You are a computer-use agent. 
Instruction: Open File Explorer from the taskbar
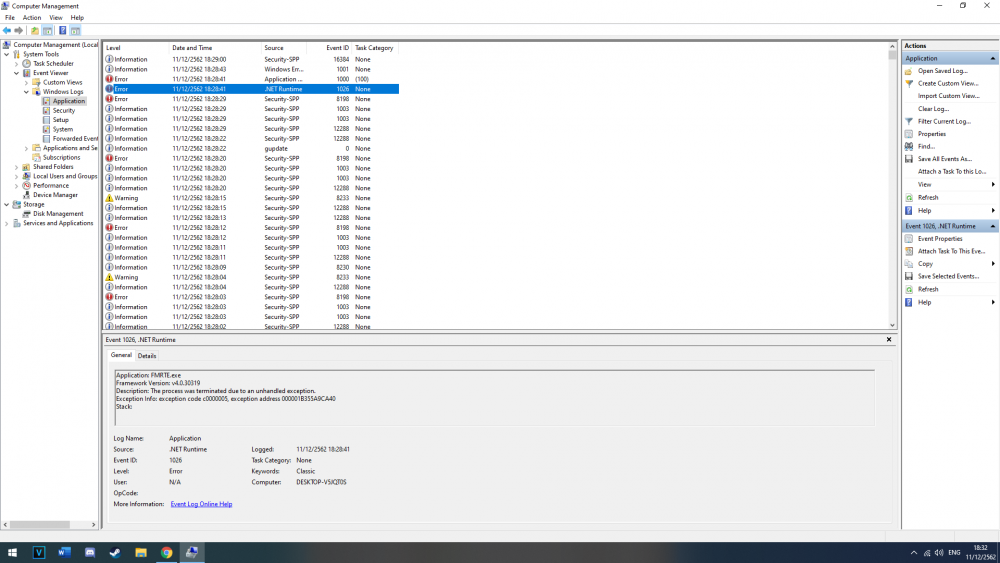140,552
